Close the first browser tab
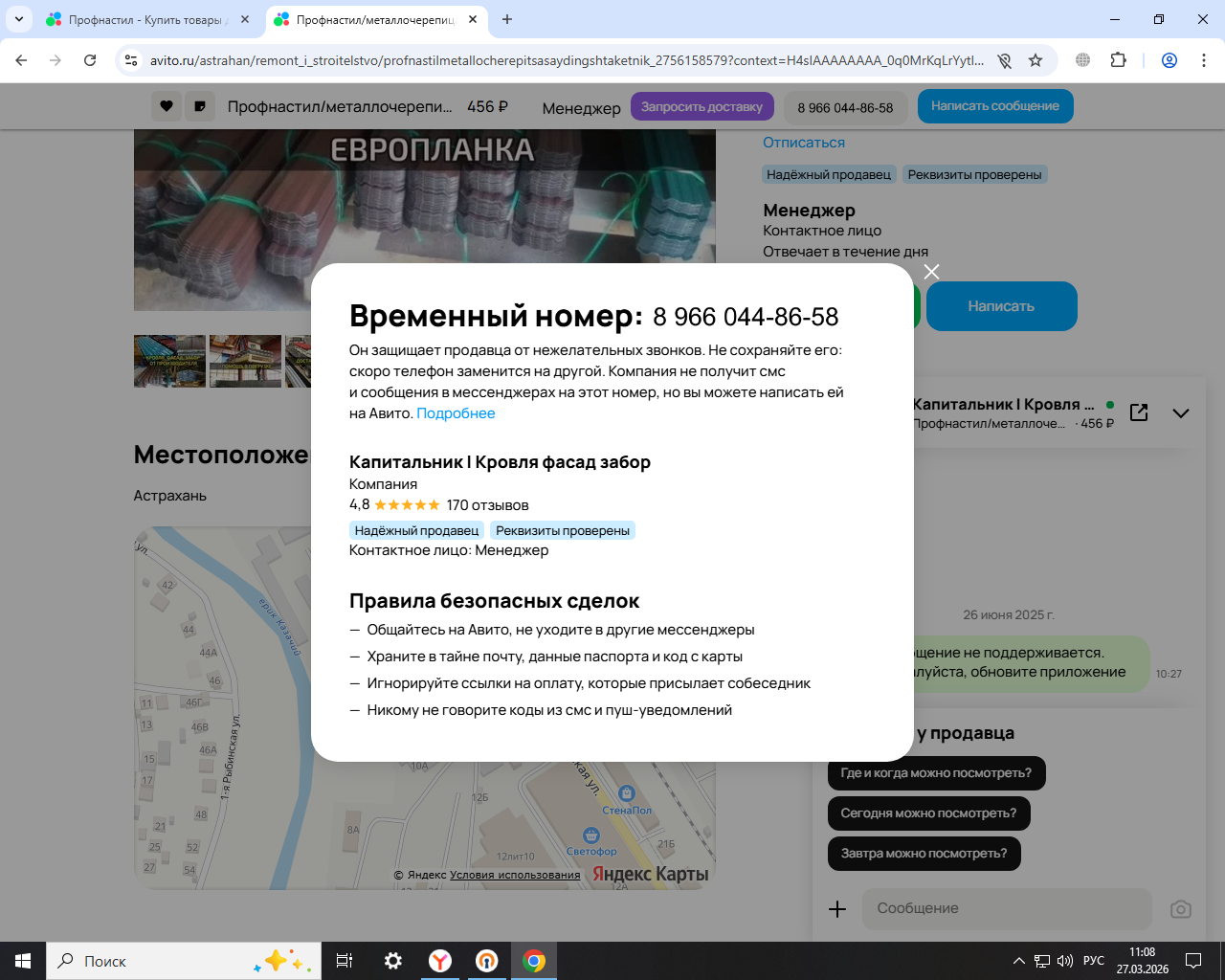 (x=245, y=19)
